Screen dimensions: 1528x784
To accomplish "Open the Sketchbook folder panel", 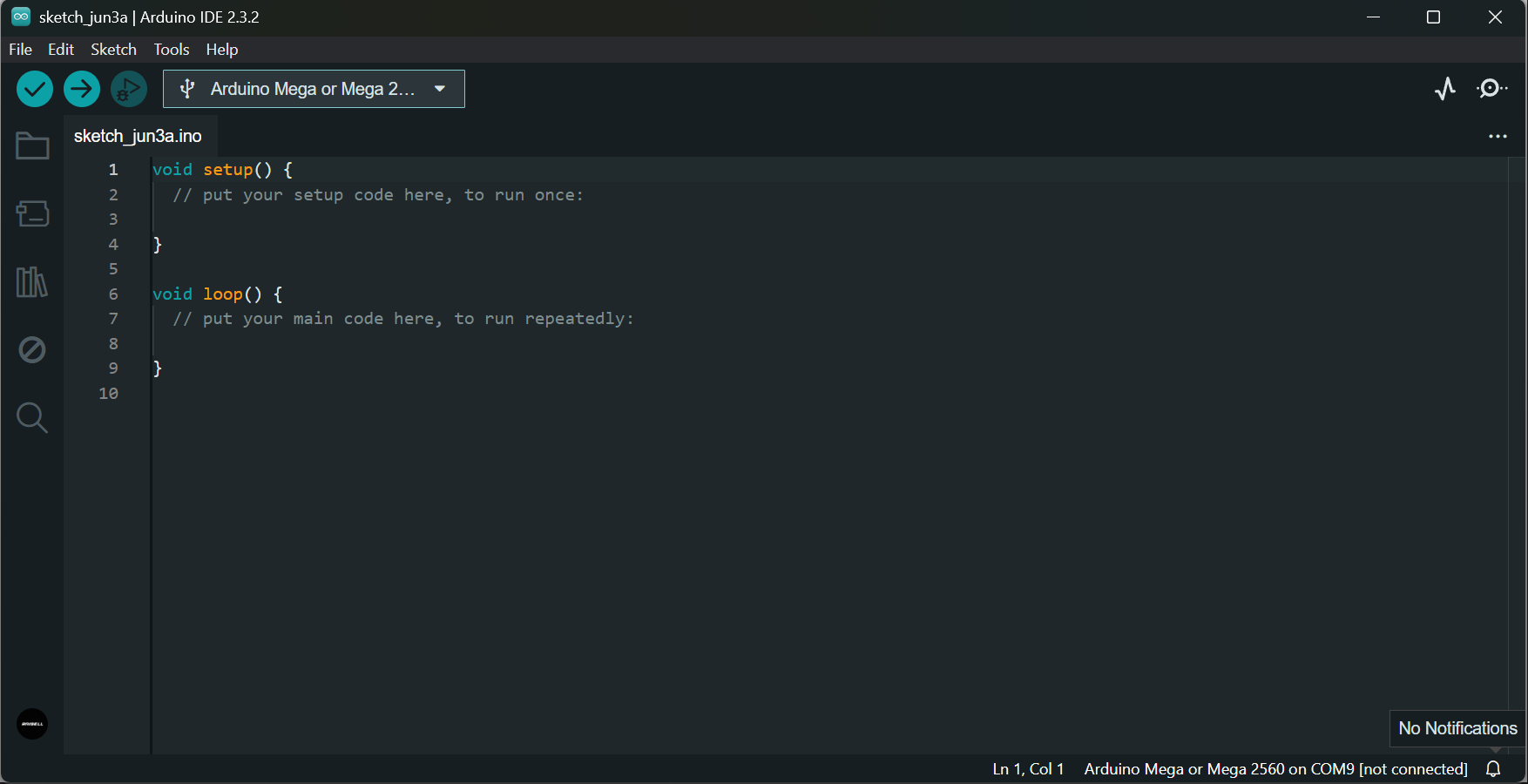I will (32, 145).
